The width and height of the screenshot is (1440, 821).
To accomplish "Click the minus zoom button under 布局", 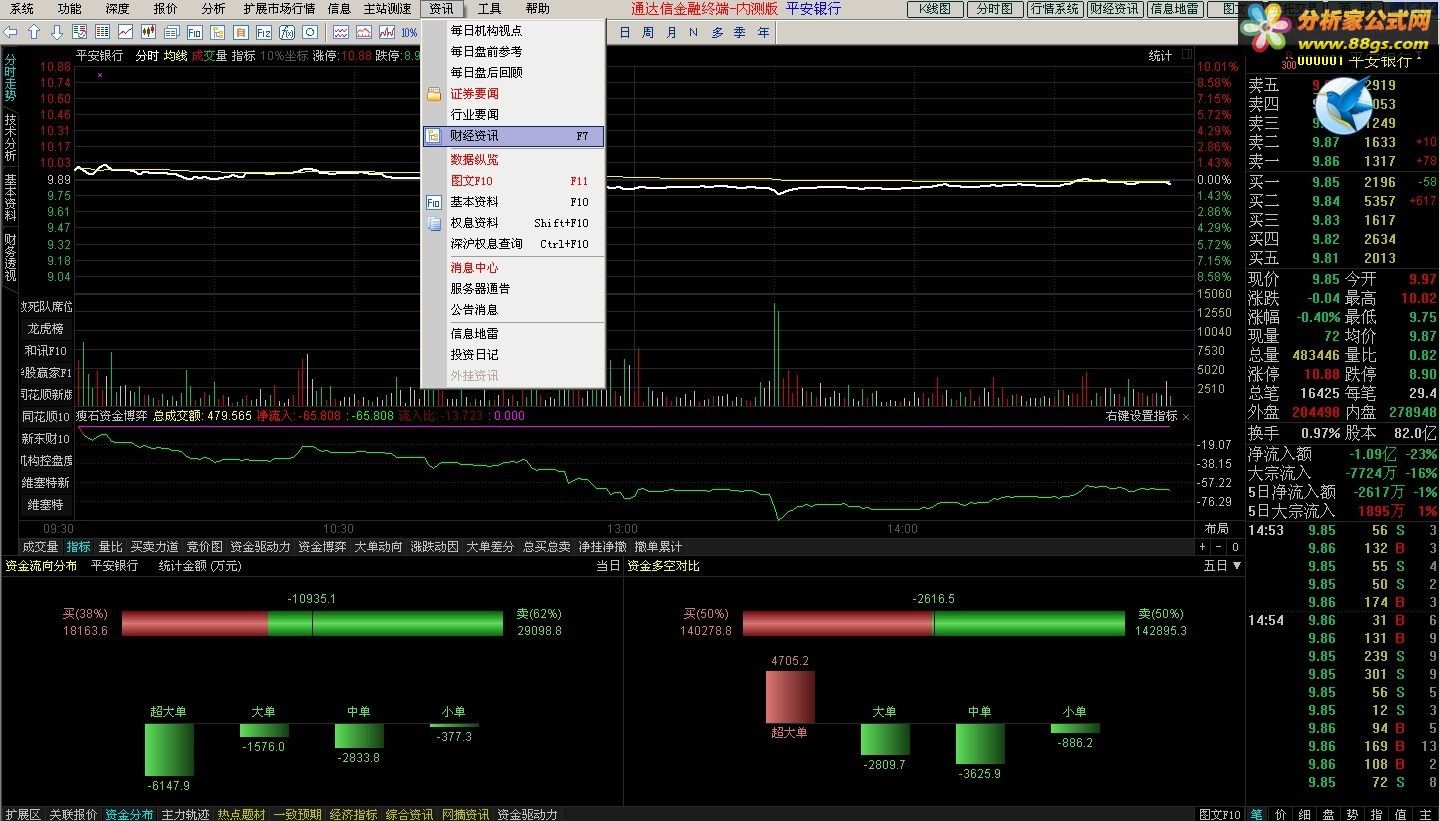I will pyautogui.click(x=1218, y=547).
